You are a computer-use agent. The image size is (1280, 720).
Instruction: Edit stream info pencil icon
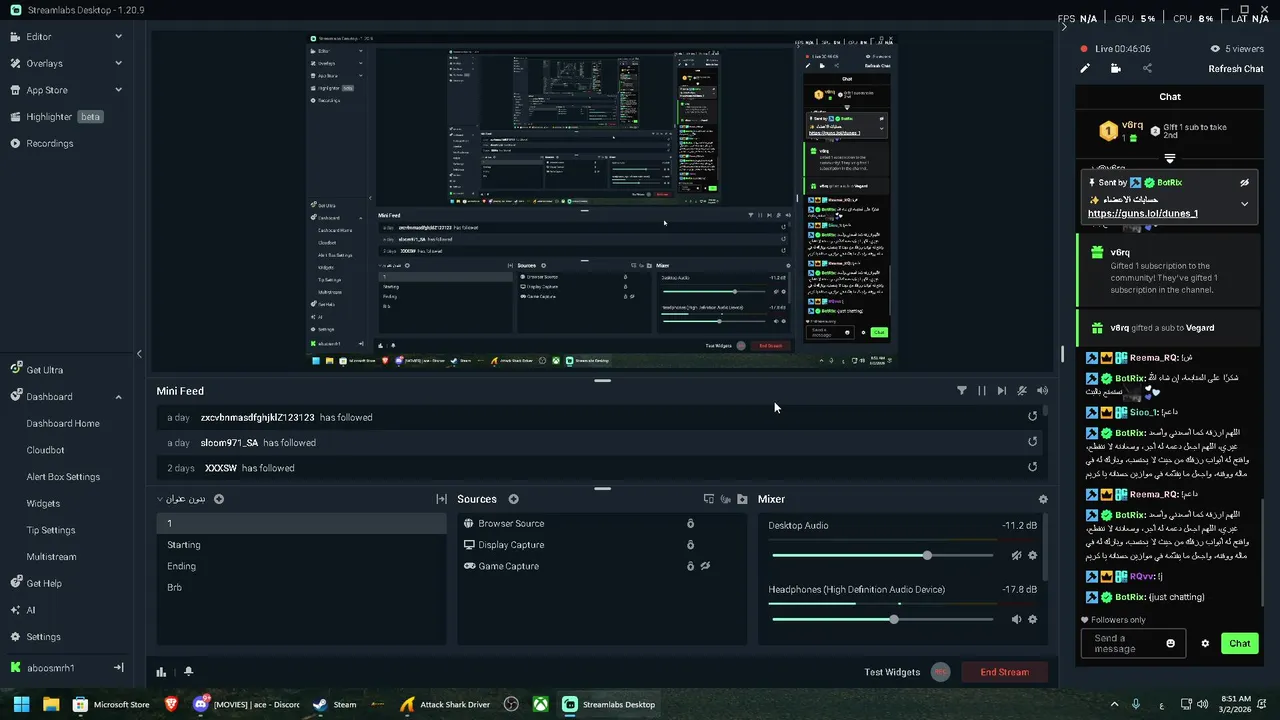pyautogui.click(x=1085, y=69)
